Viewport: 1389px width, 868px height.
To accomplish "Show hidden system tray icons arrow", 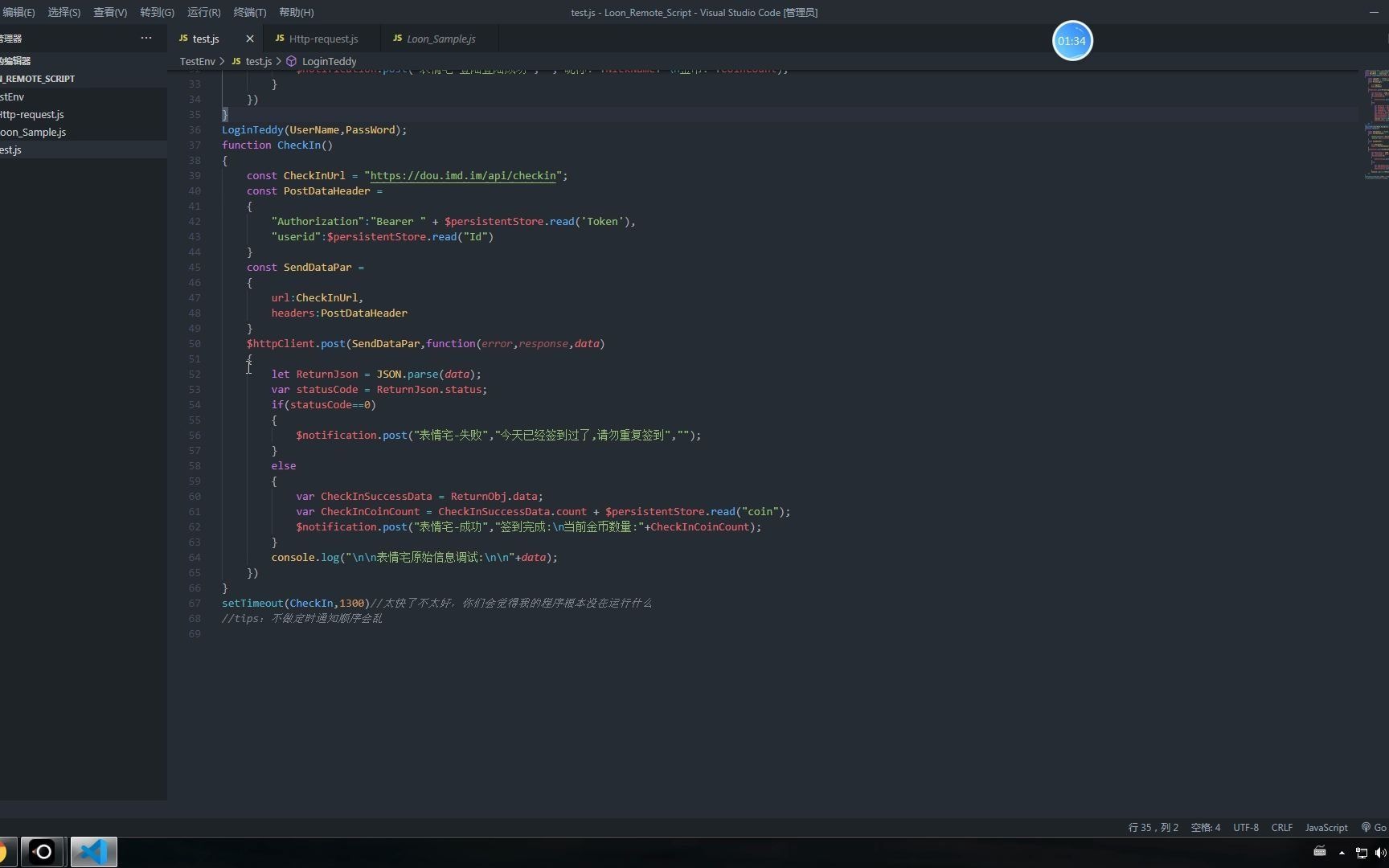I will 1342,853.
